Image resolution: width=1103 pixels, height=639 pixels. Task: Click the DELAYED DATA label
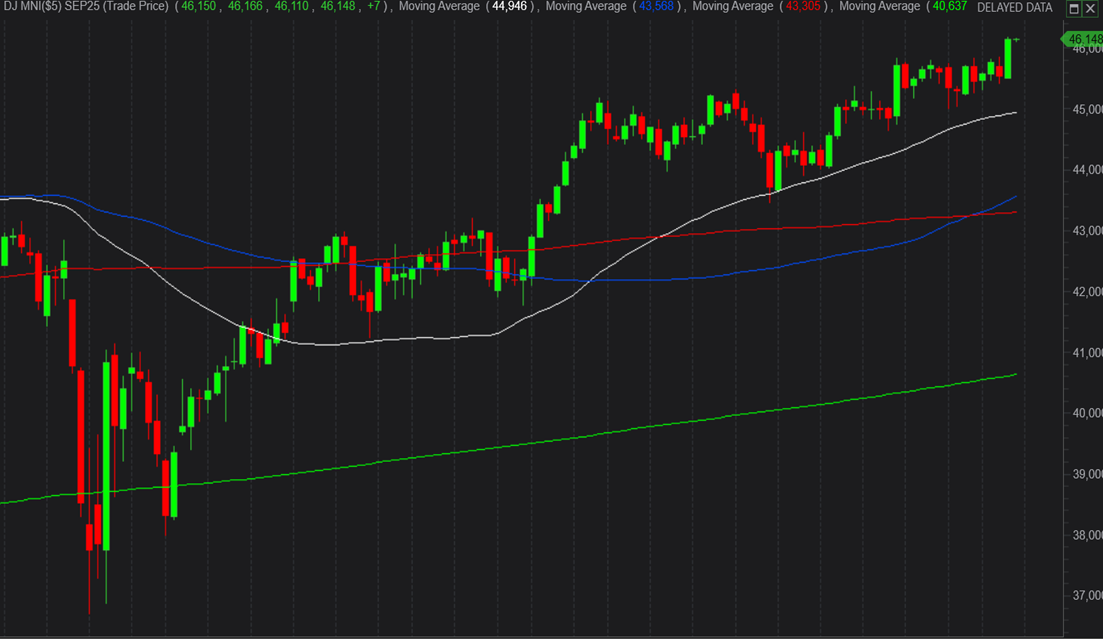pos(1014,8)
